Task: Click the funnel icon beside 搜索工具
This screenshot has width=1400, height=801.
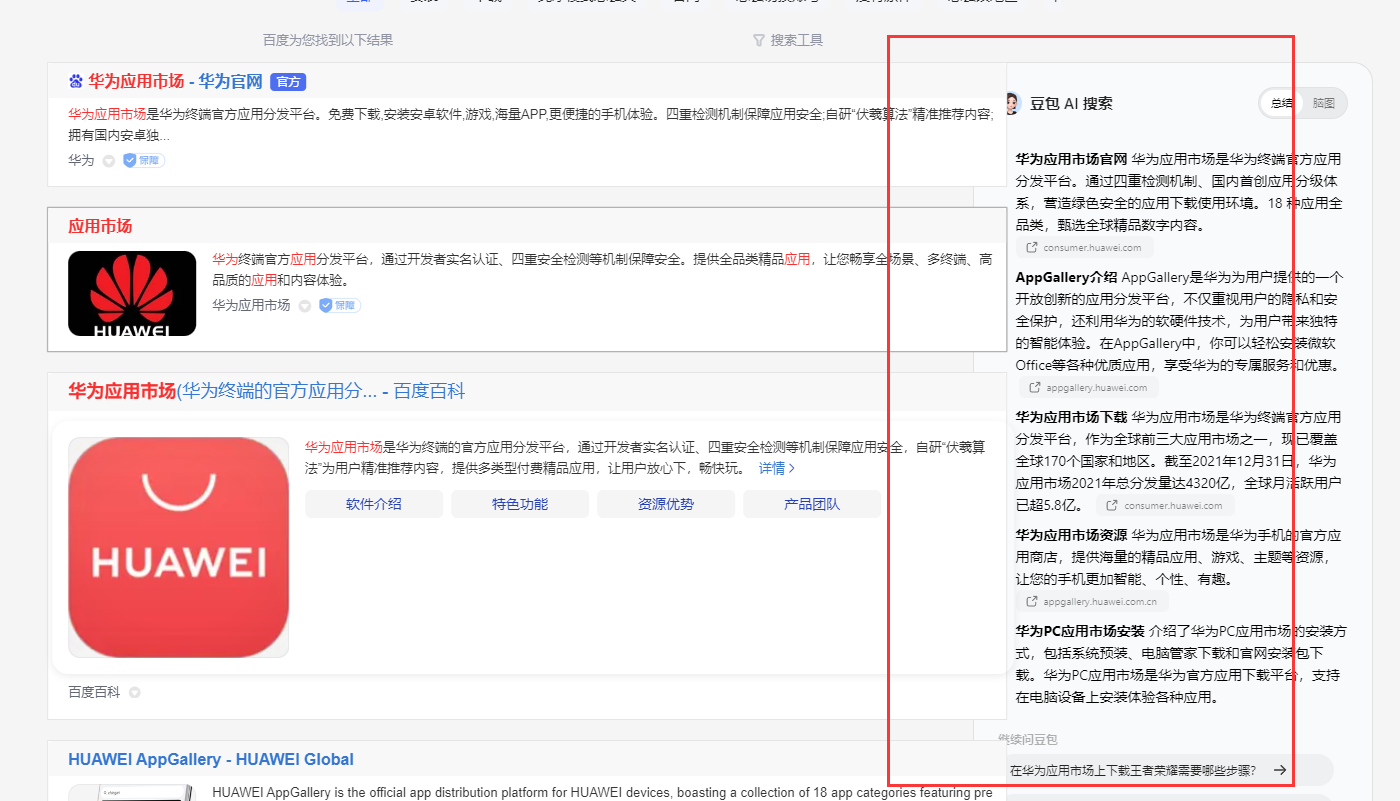Action: coord(759,40)
